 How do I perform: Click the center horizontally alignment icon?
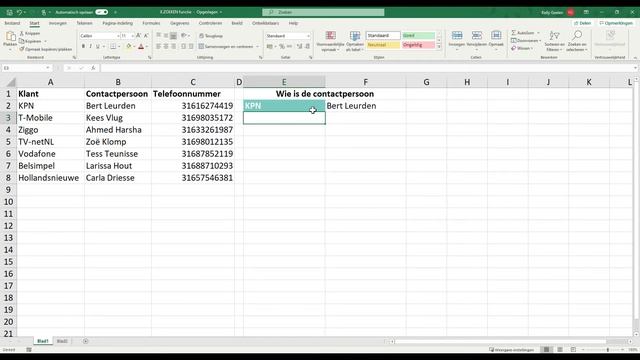(x=166, y=47)
